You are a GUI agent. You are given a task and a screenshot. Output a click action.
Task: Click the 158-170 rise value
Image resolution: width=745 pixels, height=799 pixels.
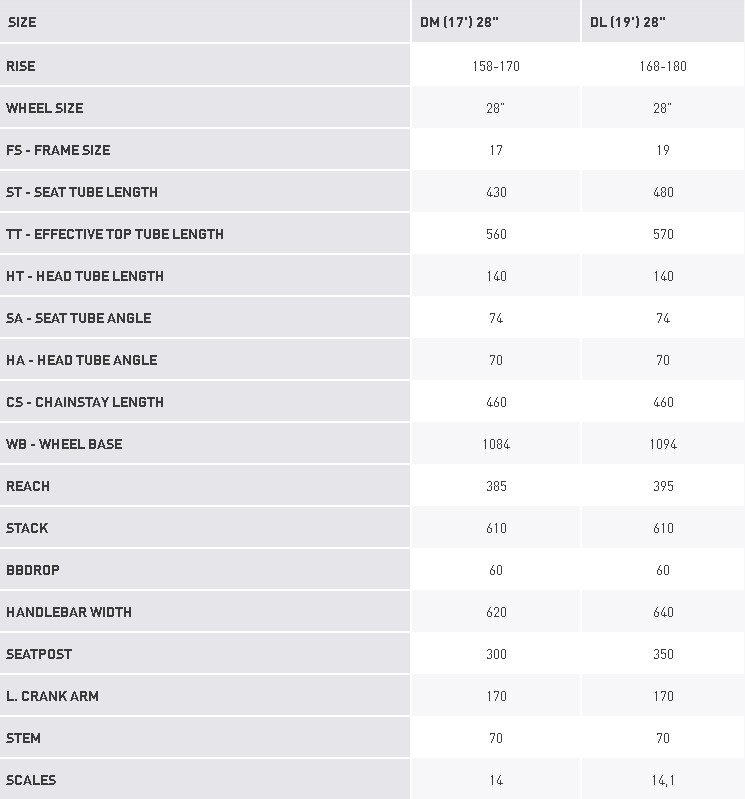pyautogui.click(x=496, y=66)
